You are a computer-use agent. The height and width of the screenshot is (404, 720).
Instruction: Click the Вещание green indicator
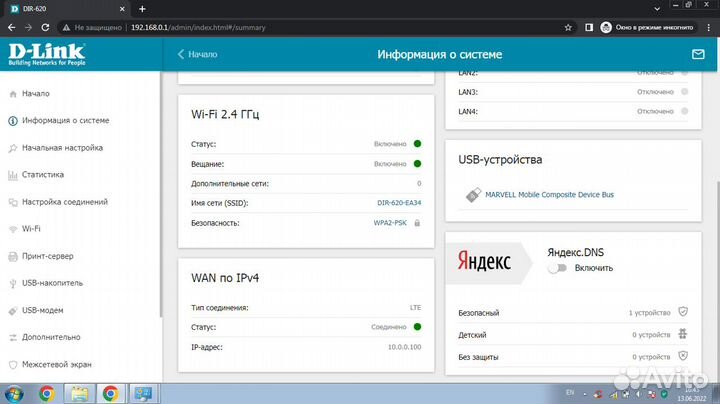coord(417,164)
